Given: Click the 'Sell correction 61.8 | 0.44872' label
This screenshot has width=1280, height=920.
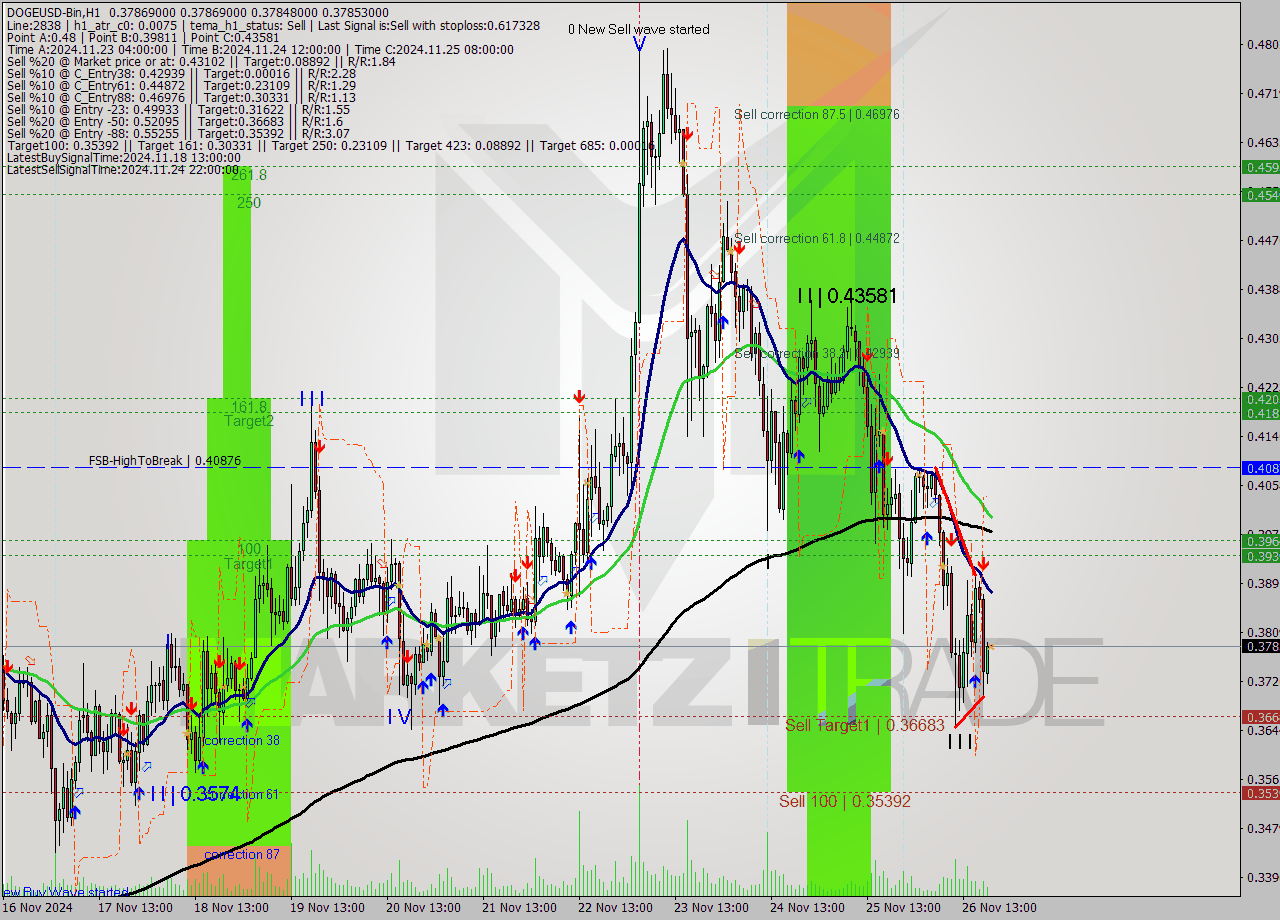Looking at the screenshot, I should (x=816, y=238).
